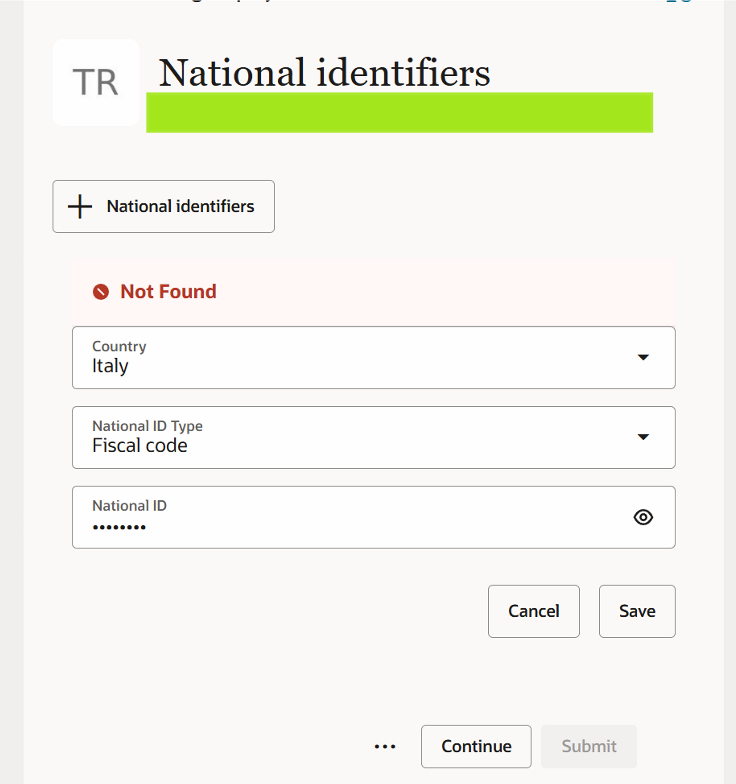This screenshot has height=784, width=736.
Task: Click the Not Found error message text
Action: 168,292
